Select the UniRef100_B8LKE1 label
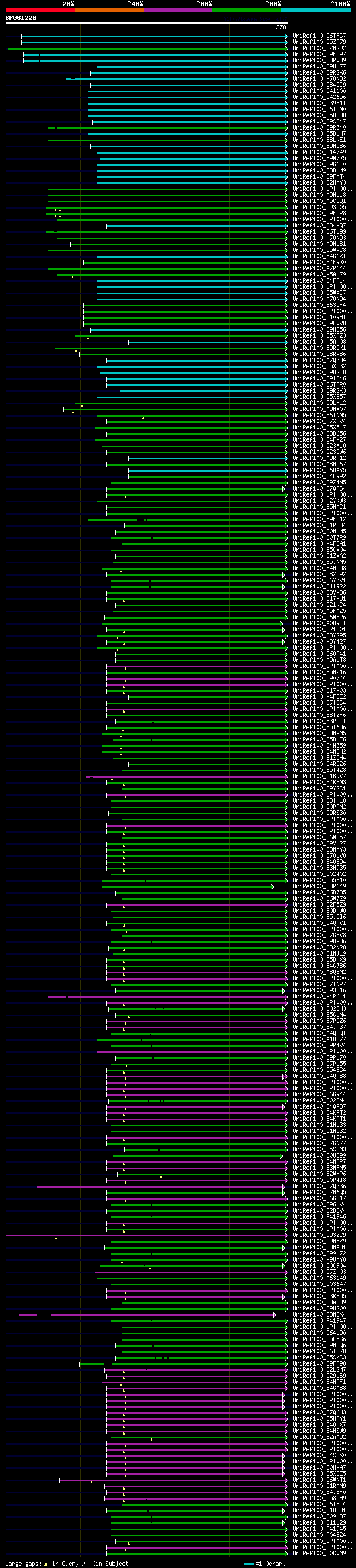The width and height of the screenshot is (356, 1568). pyautogui.click(x=319, y=140)
